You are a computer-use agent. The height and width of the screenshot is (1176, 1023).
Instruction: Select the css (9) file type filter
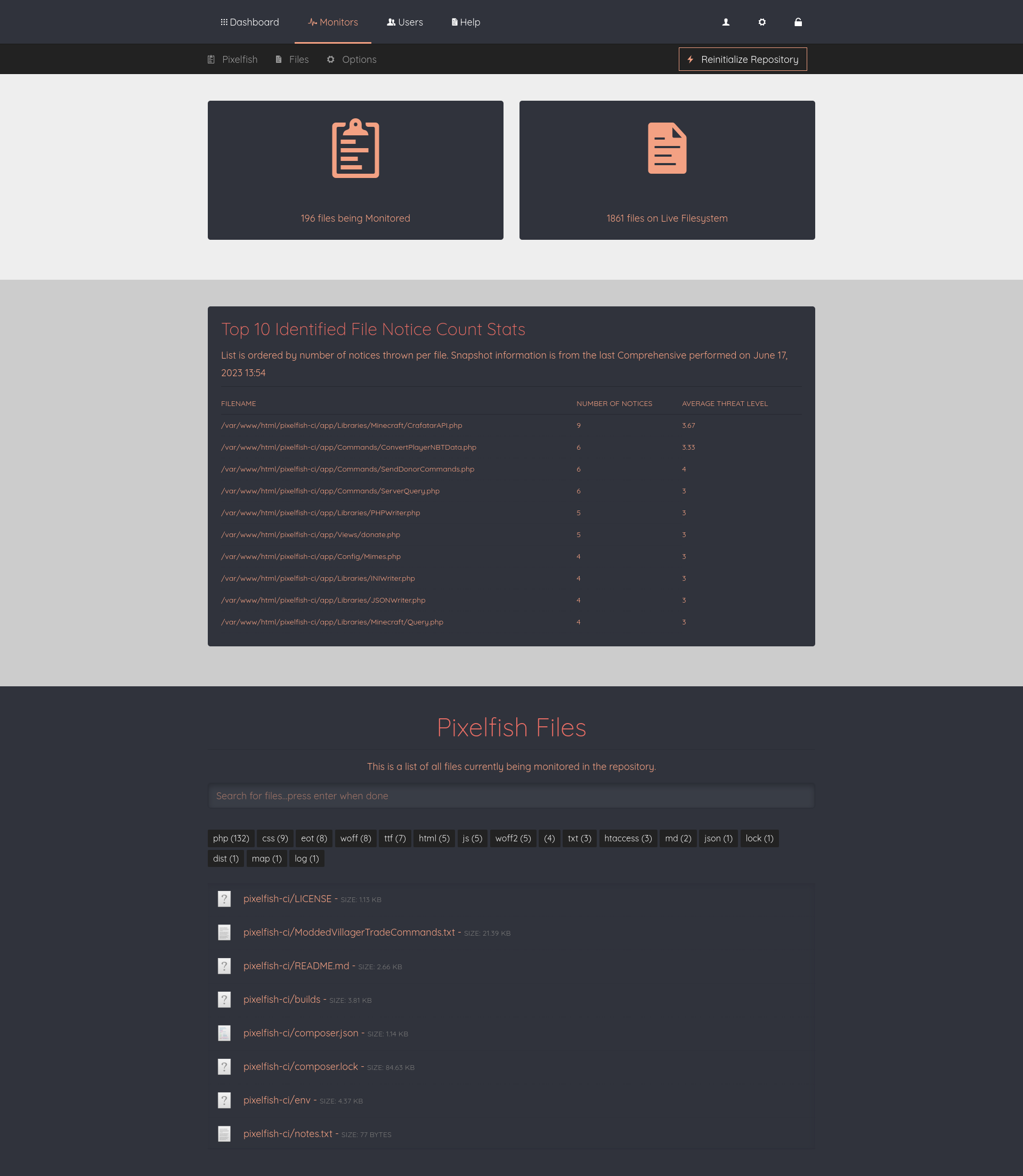275,838
